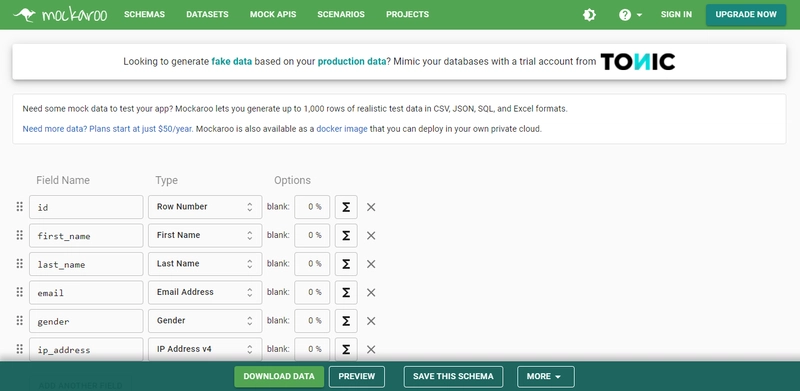Expand the MORE button menu
Viewport: 800px width, 391px height.
(545, 377)
